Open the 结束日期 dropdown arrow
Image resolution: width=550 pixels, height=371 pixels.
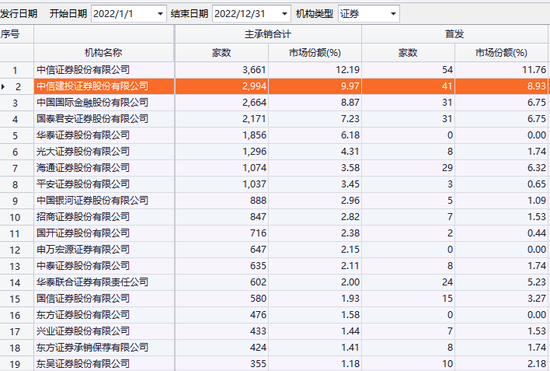[285, 14]
